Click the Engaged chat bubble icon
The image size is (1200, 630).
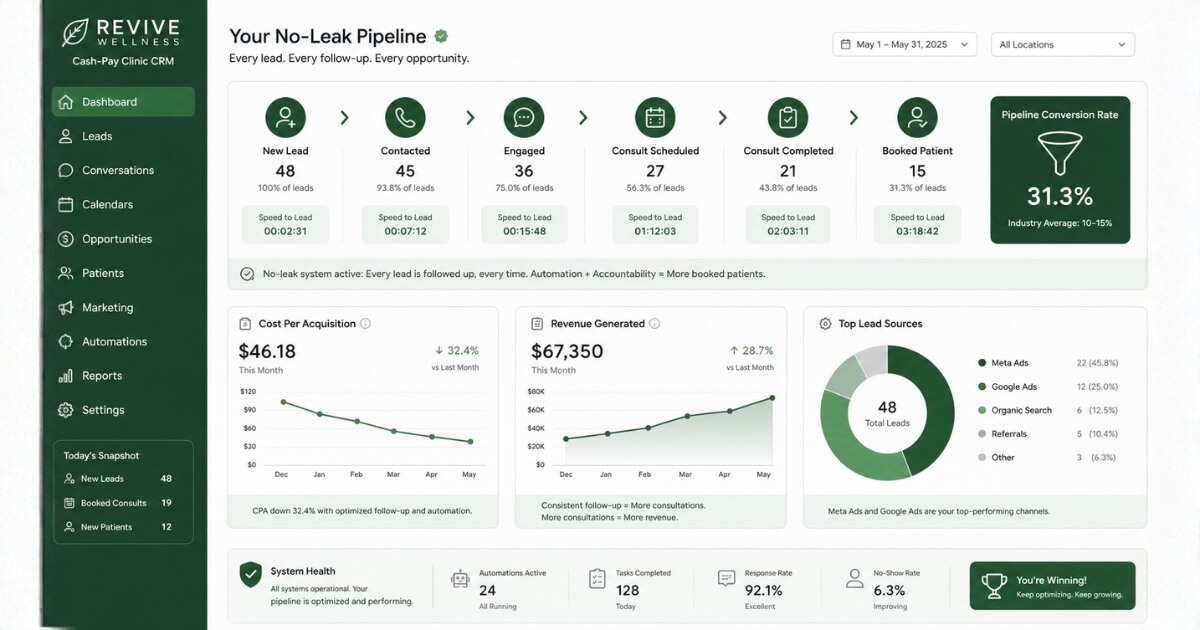(524, 117)
